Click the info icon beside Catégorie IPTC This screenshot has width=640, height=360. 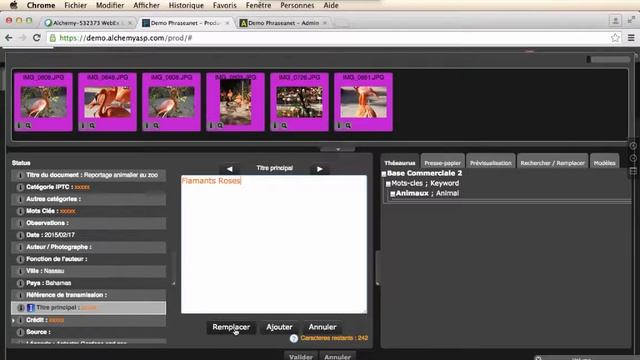(x=20, y=187)
